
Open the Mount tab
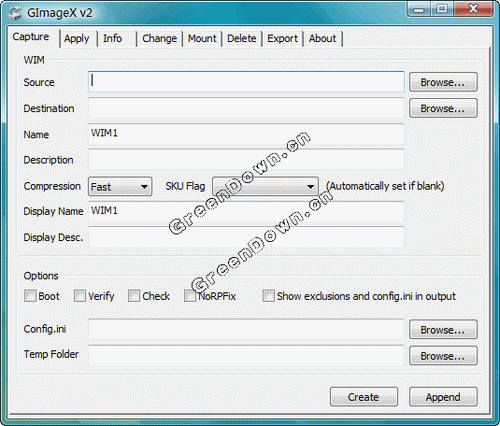(x=202, y=39)
